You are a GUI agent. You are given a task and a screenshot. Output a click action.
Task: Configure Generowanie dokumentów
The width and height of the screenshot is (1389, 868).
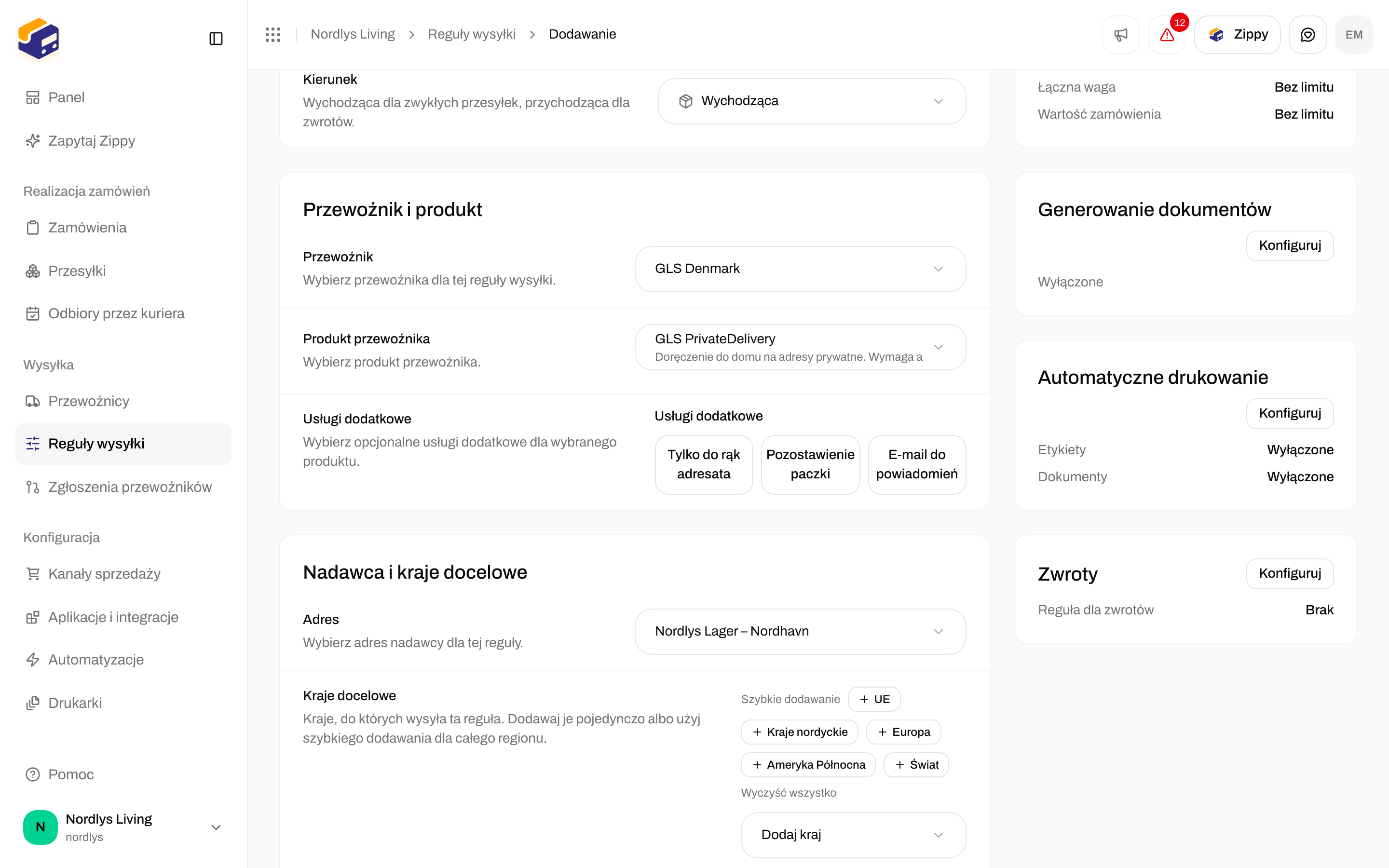1290,246
